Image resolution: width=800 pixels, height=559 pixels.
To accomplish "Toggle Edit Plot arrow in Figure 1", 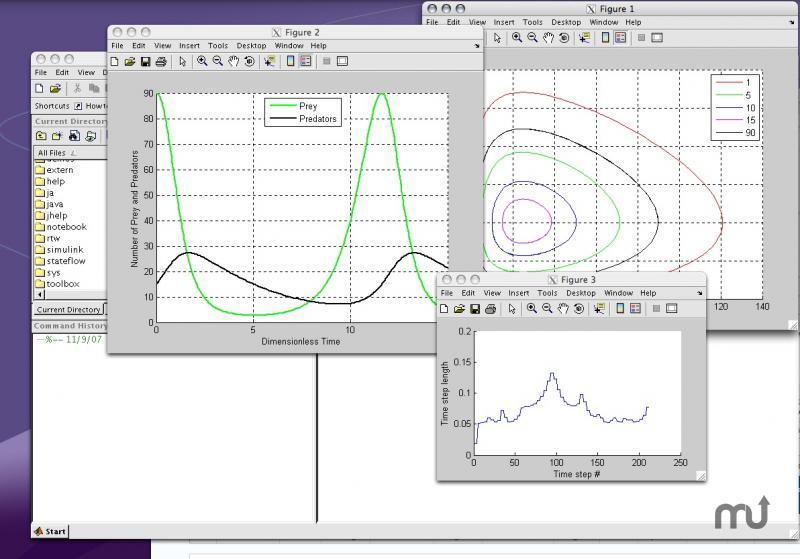I will point(498,38).
